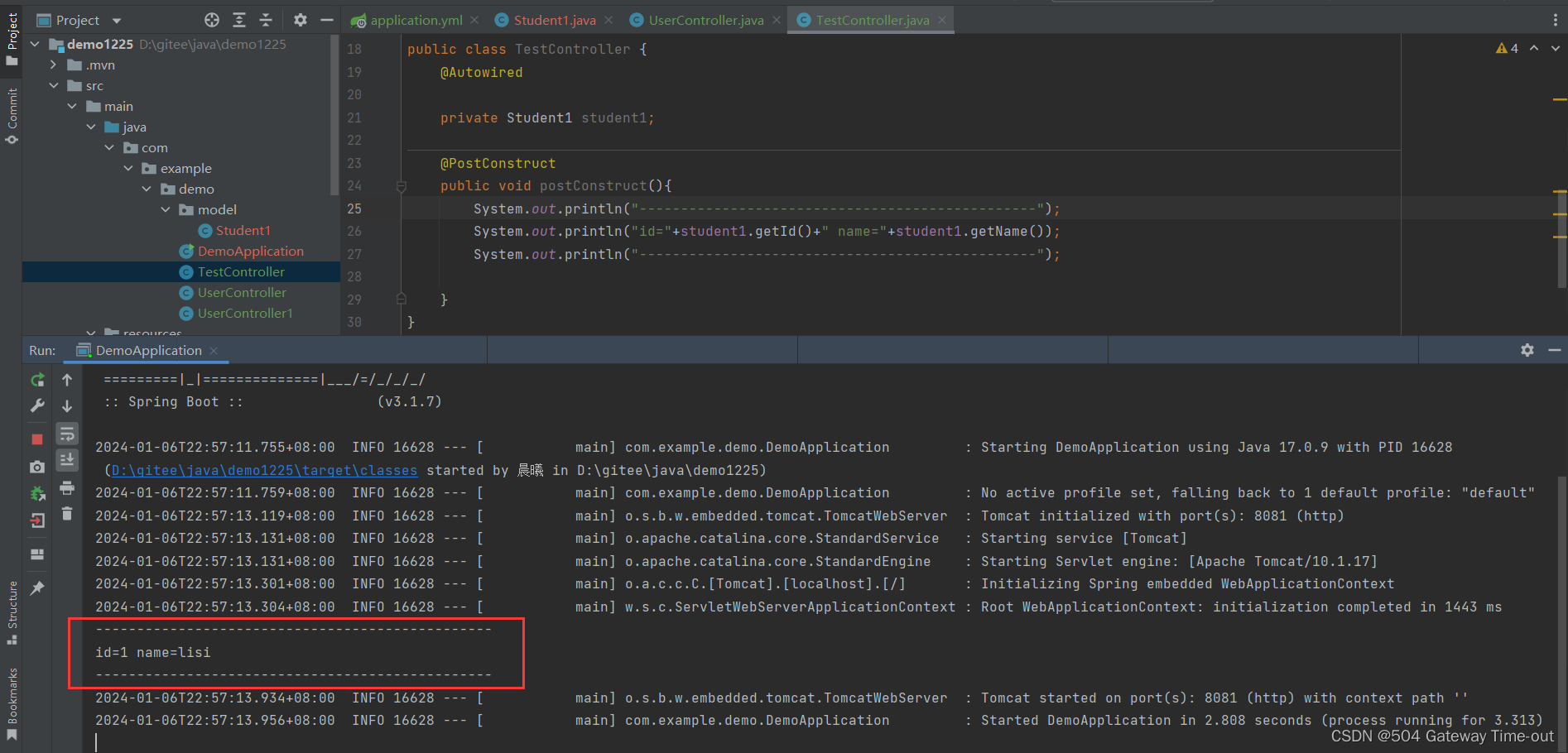Hide the Run tool window
This screenshot has height=753, width=1568.
[1554, 350]
